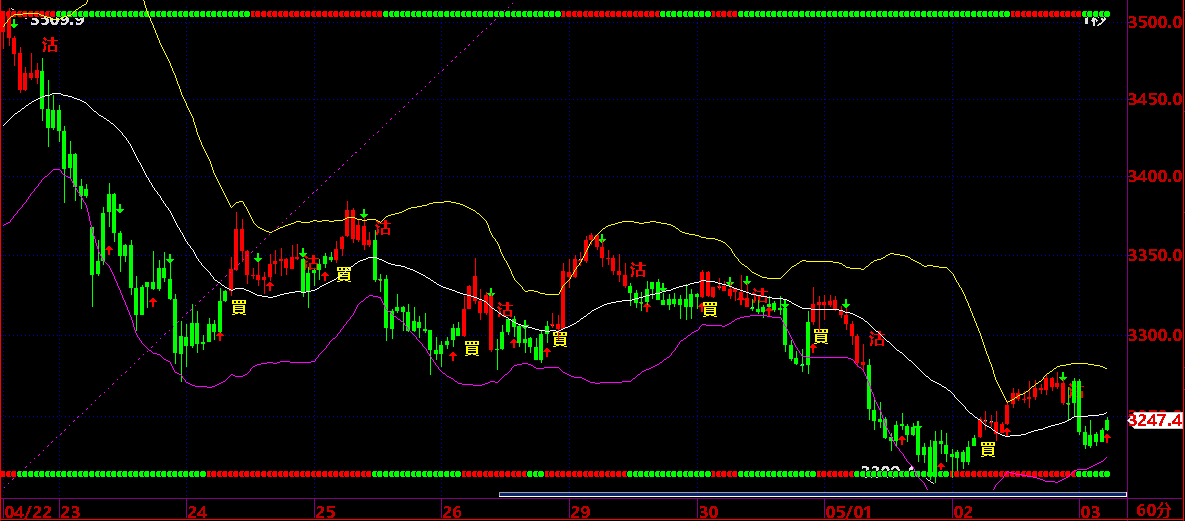Click the 3500.0 price axis label
The height and width of the screenshot is (521, 1185).
1154,23
